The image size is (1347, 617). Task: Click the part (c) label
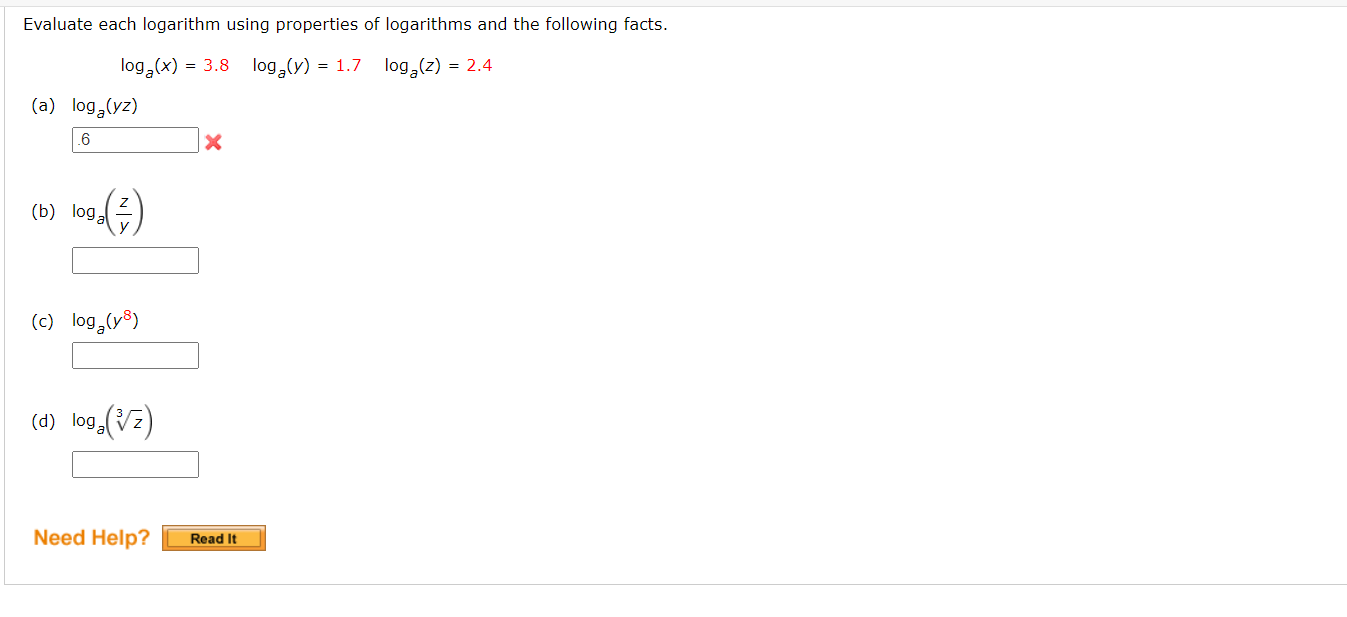click(42, 319)
